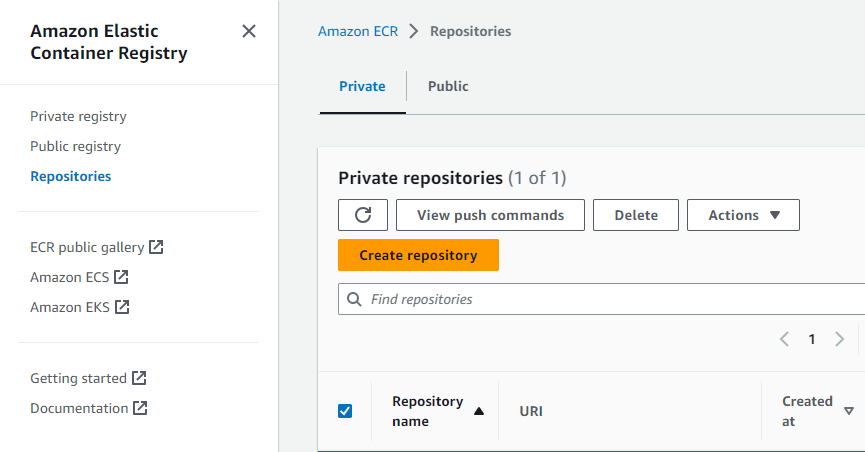865x452 pixels.
Task: Click View push commands button
Action: (x=490, y=215)
